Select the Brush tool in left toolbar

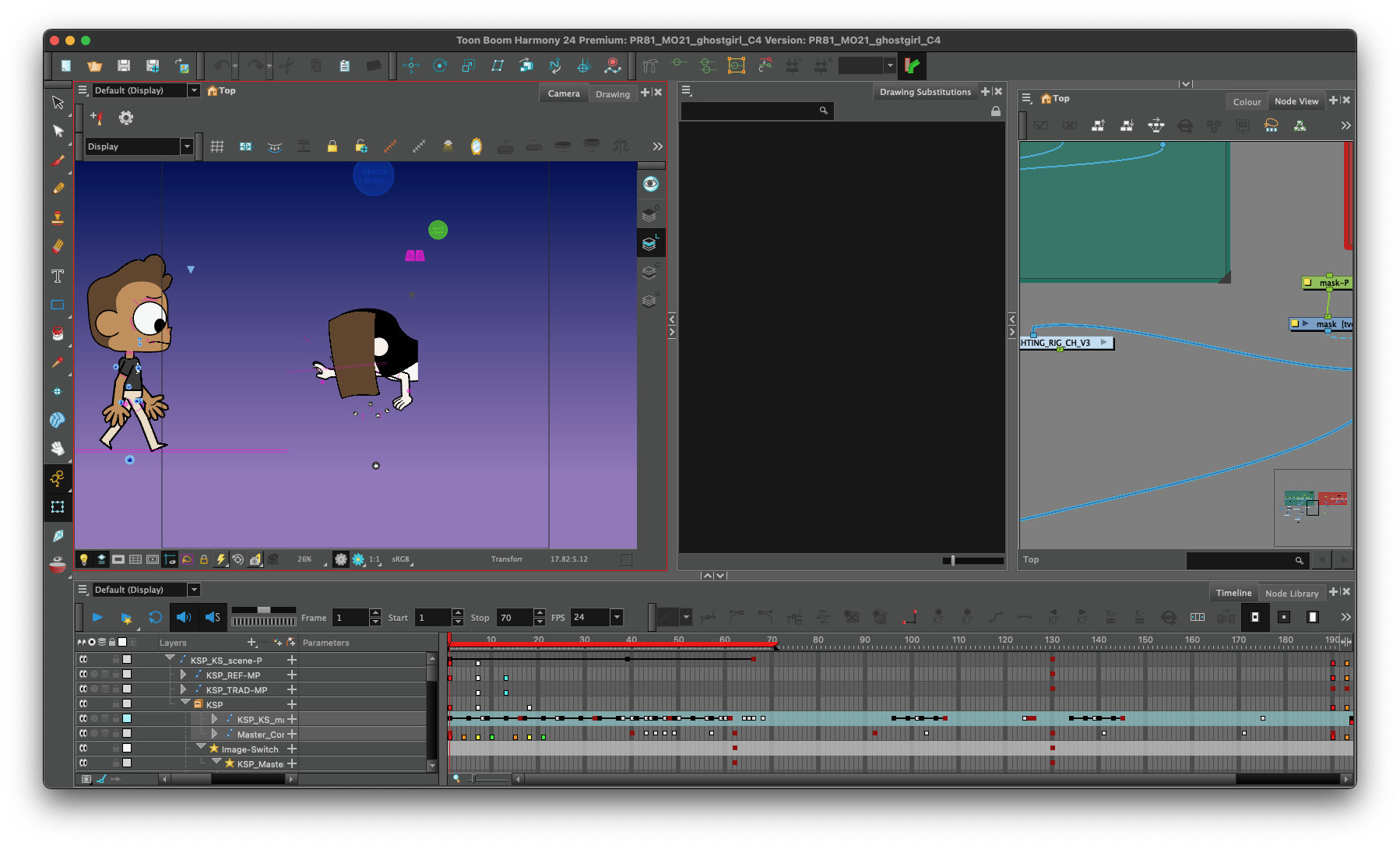click(58, 160)
